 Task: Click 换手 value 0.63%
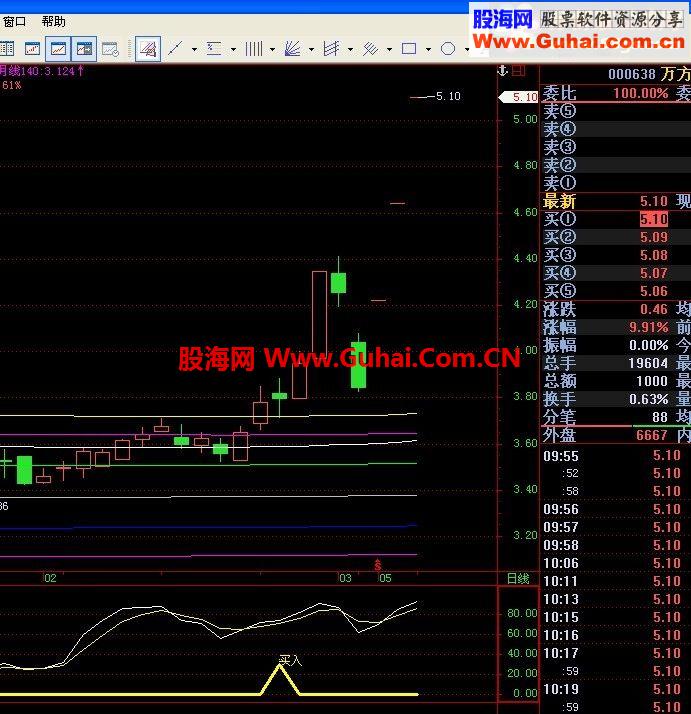(649, 399)
